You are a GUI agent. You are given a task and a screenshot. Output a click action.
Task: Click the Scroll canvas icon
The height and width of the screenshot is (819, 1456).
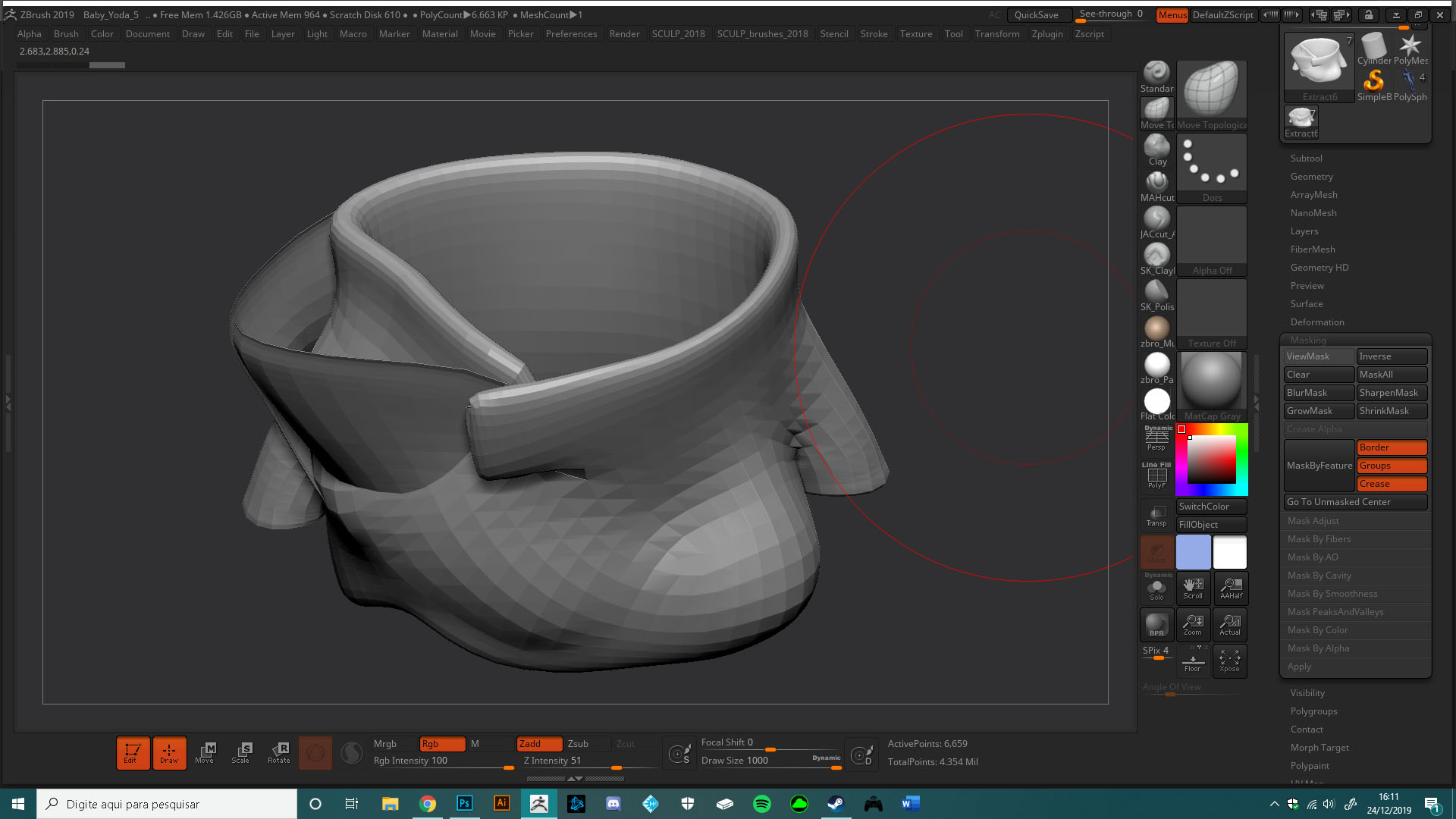pos(1193,588)
